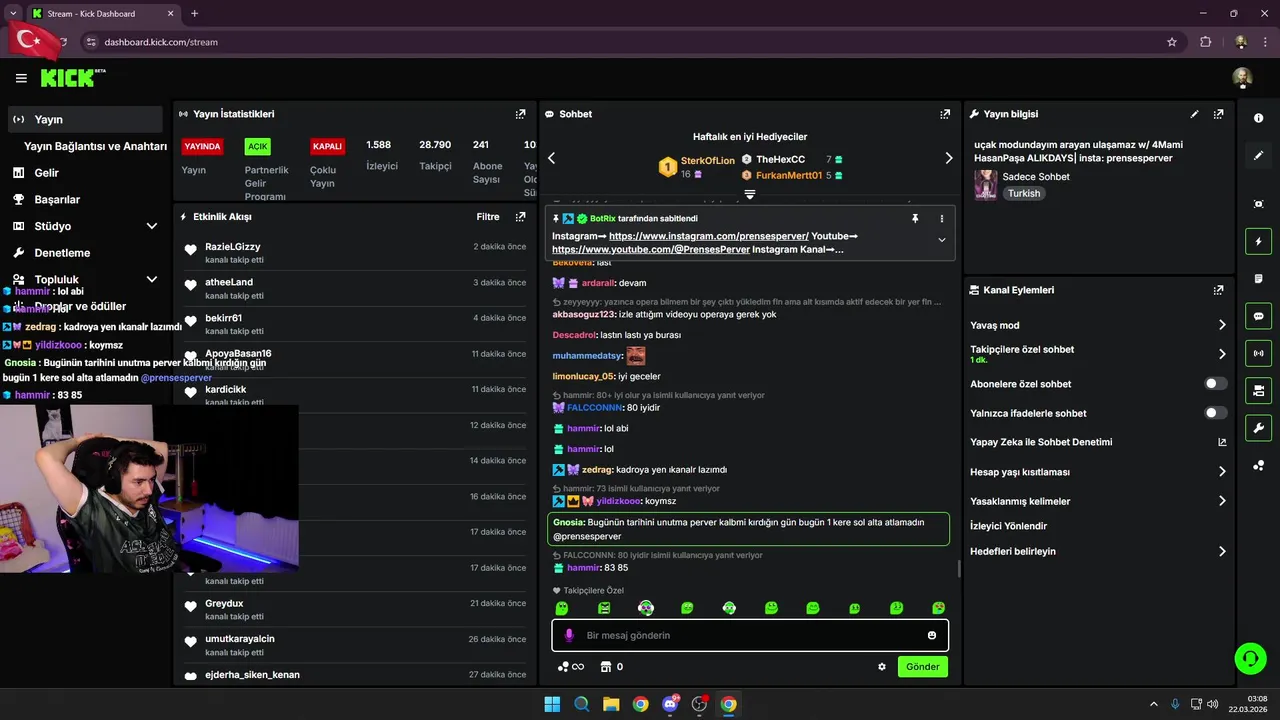Open Yayın Bağlantısı ve Anahtarı page

[95, 146]
